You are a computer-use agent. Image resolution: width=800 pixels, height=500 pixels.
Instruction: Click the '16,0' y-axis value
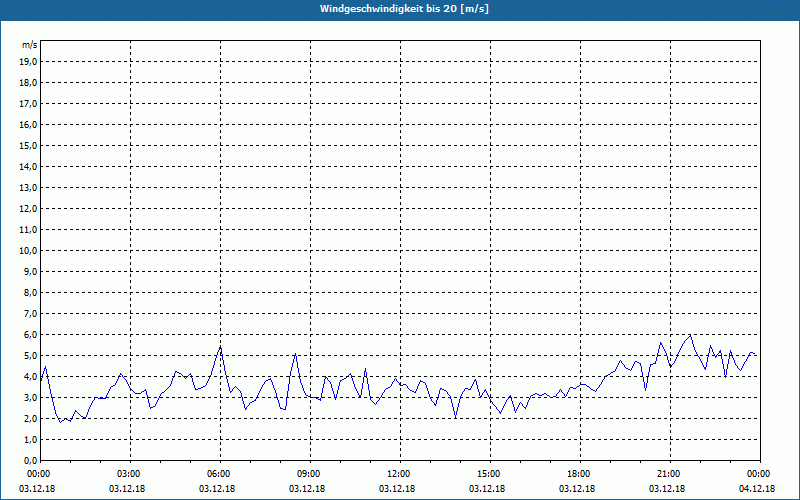[28, 124]
